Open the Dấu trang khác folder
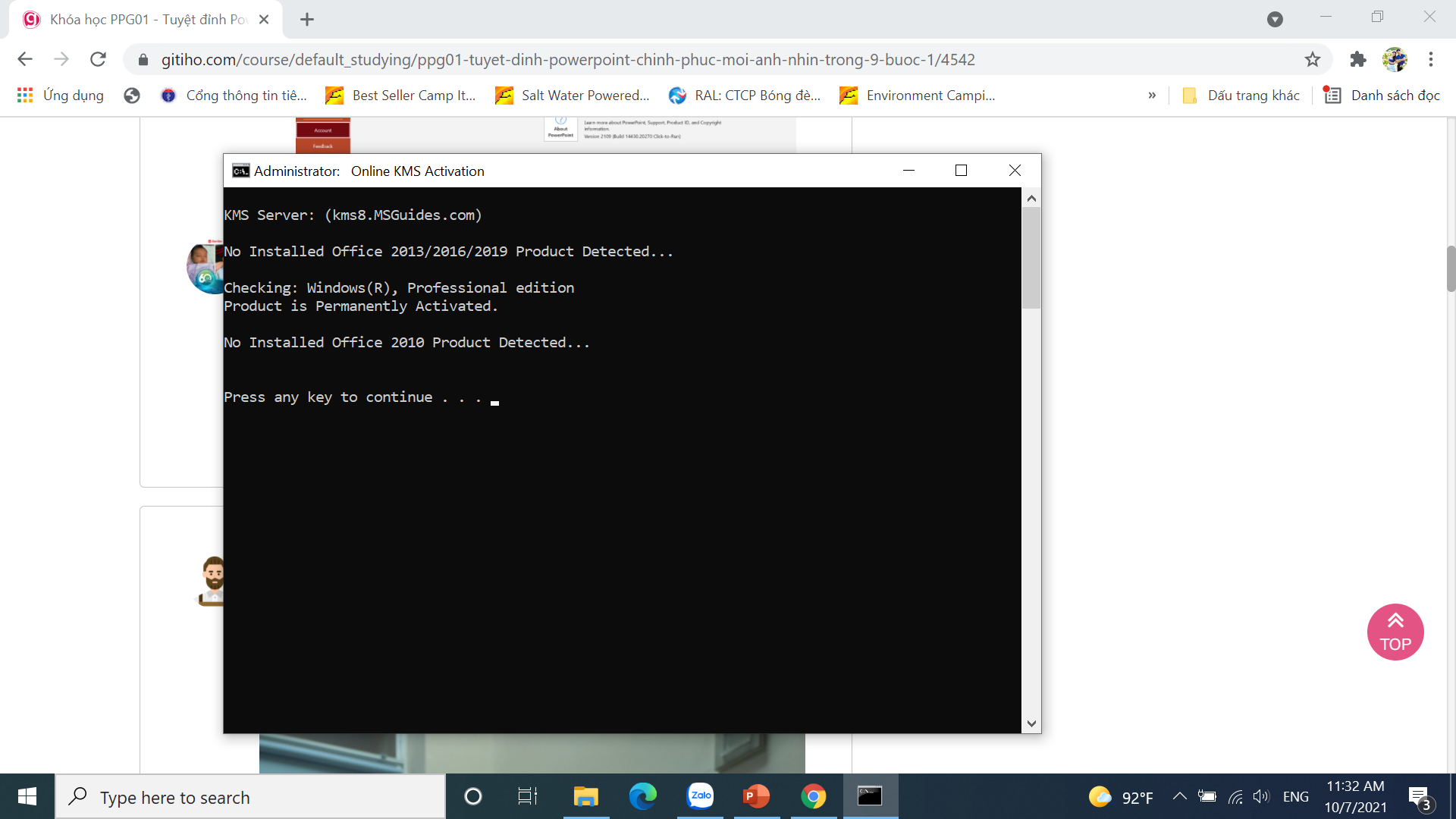Image resolution: width=1456 pixels, height=819 pixels. 1241,95
